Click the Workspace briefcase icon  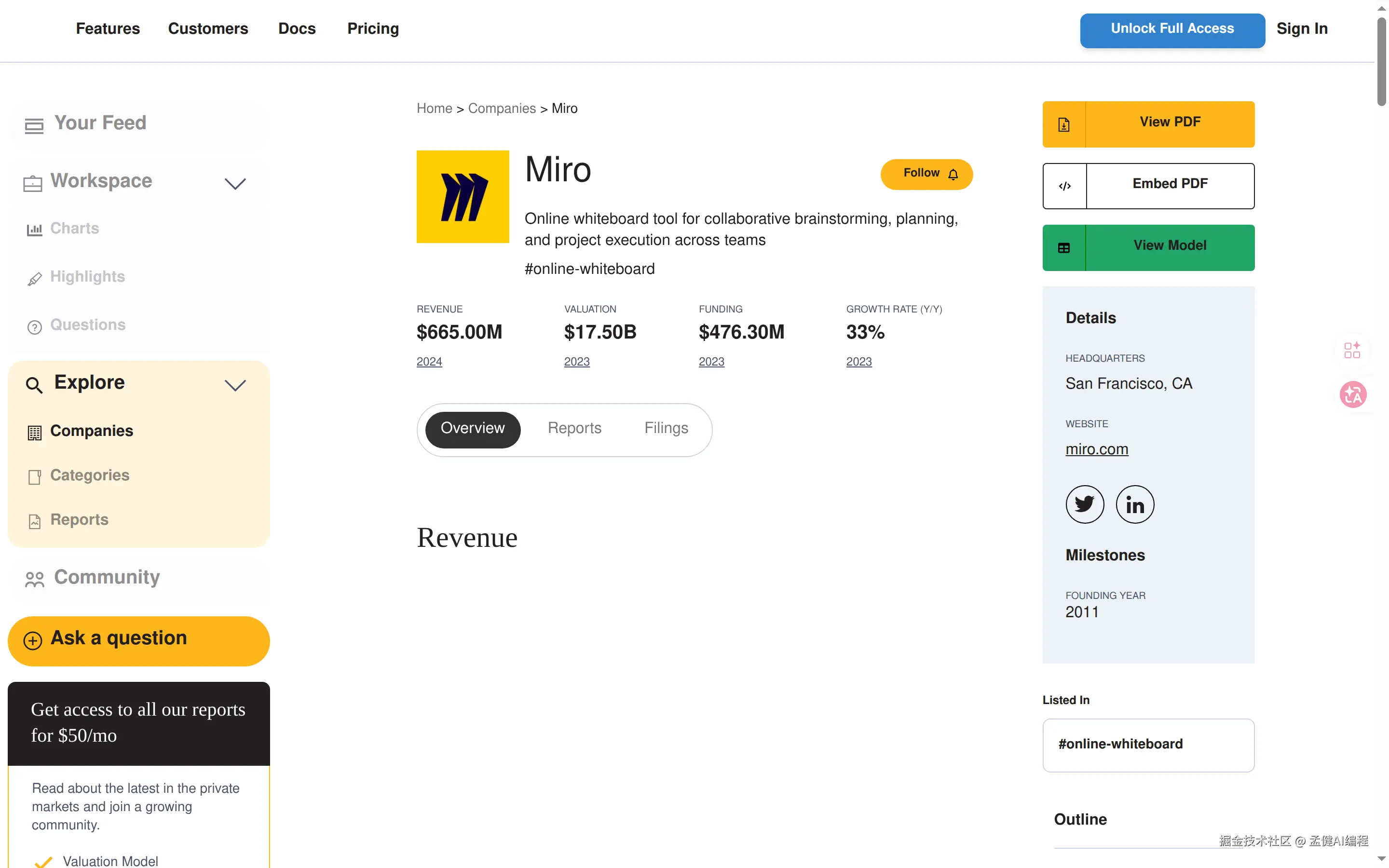click(x=33, y=184)
